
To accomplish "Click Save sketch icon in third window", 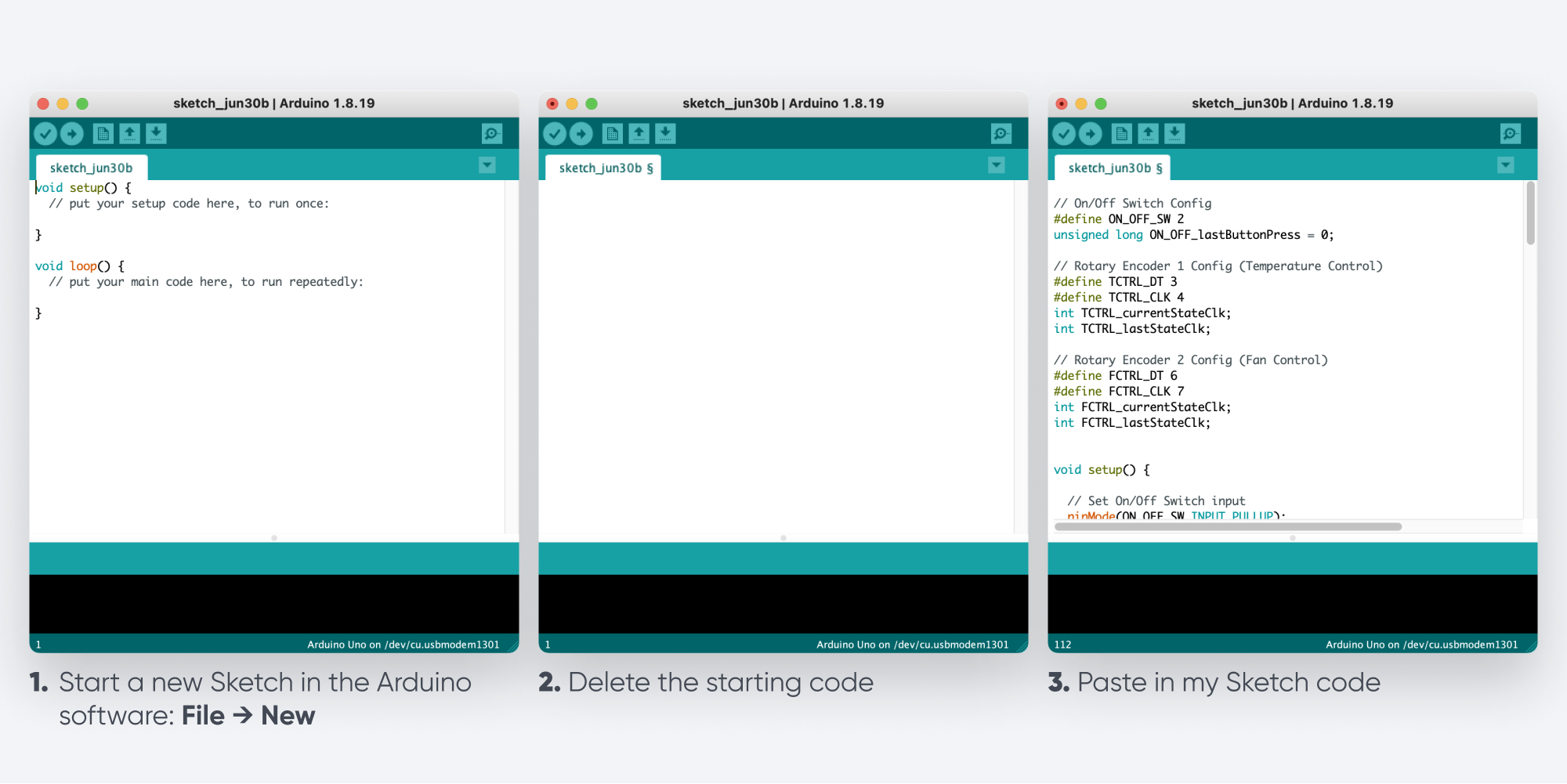I will [x=1175, y=134].
